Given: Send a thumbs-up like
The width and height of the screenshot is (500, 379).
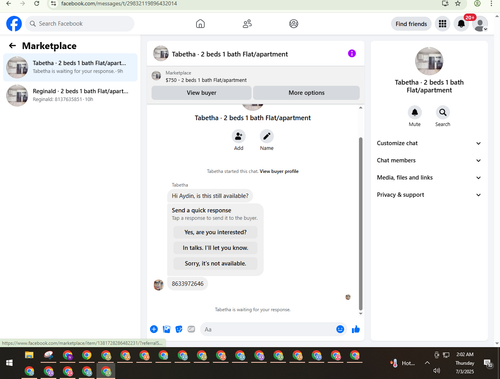Looking at the screenshot, I should [356, 329].
